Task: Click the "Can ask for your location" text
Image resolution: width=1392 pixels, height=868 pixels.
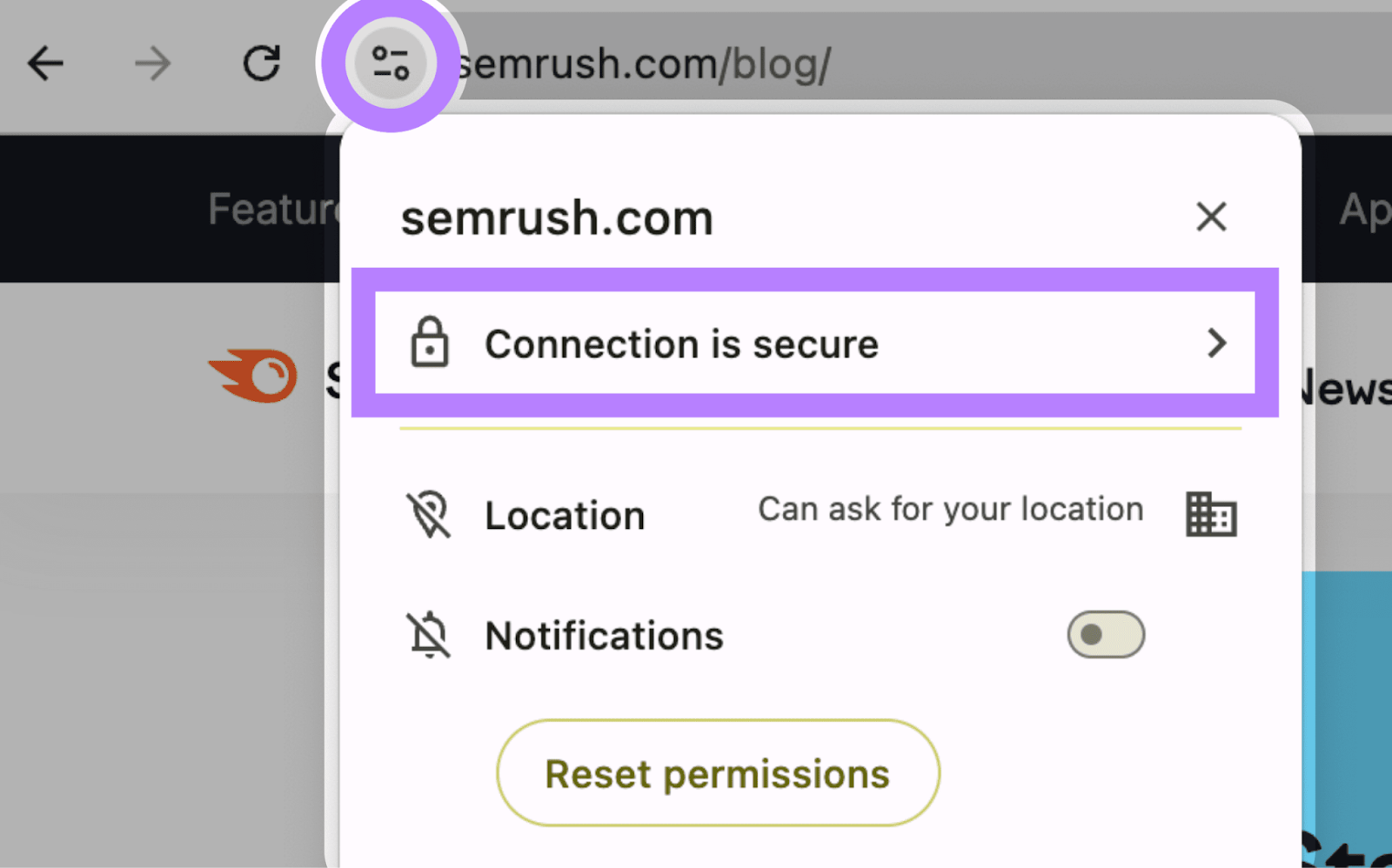Action: click(x=950, y=510)
